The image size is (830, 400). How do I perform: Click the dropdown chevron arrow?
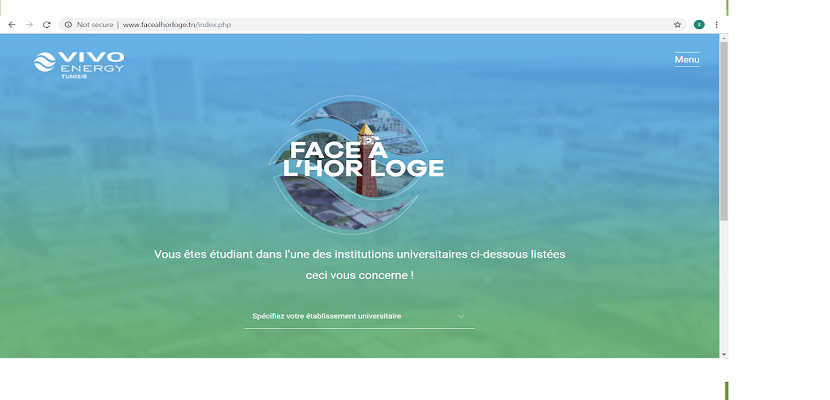click(461, 317)
